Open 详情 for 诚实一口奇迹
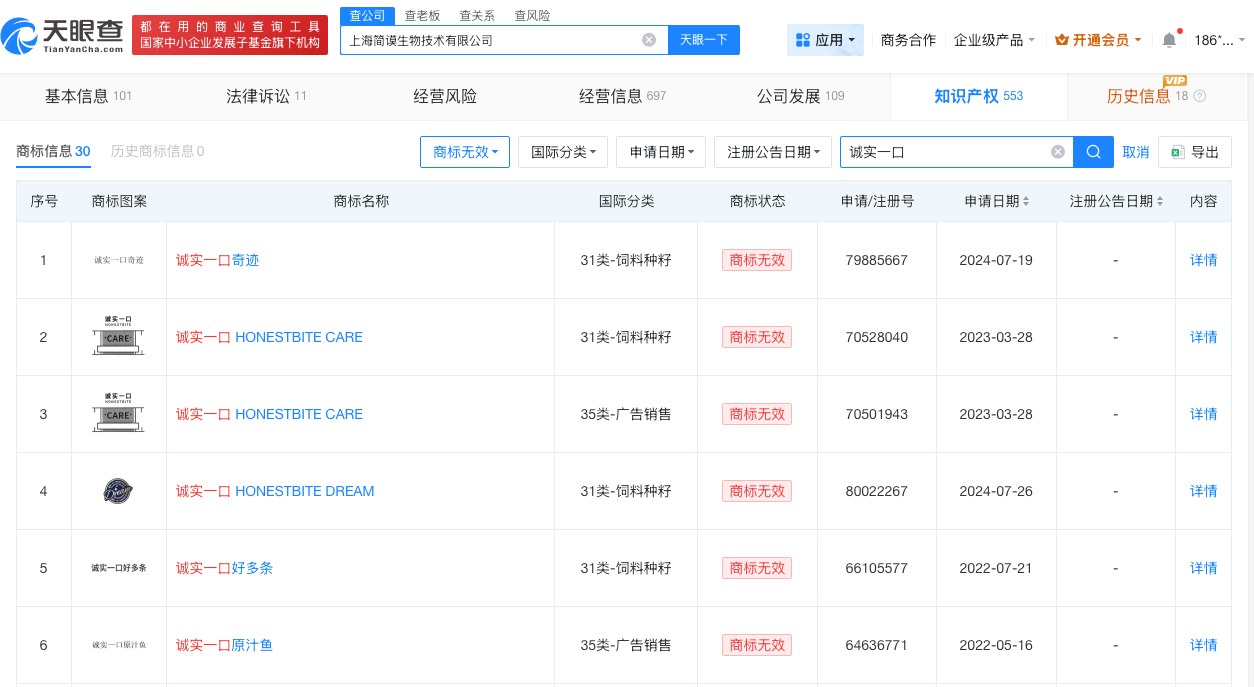Image resolution: width=1254 pixels, height=687 pixels. point(1202,259)
